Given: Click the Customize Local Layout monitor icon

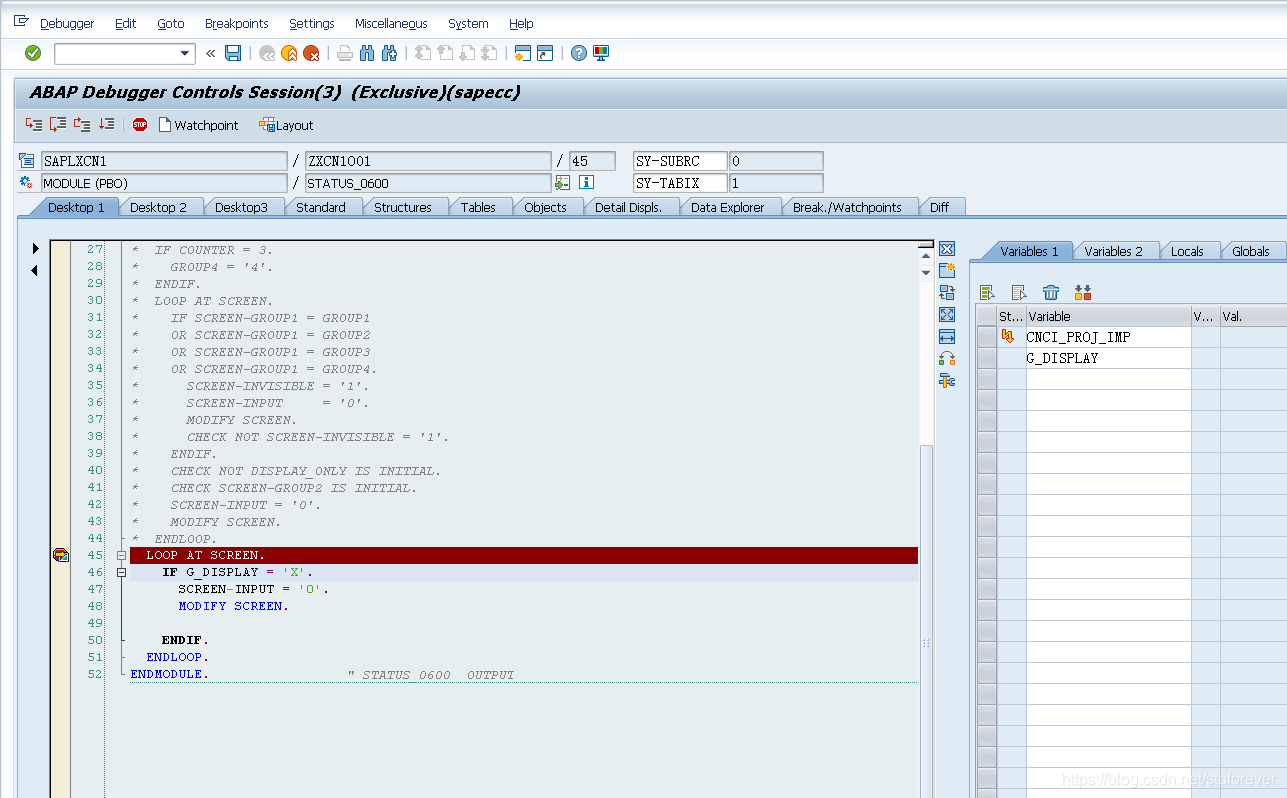Looking at the screenshot, I should [601, 53].
